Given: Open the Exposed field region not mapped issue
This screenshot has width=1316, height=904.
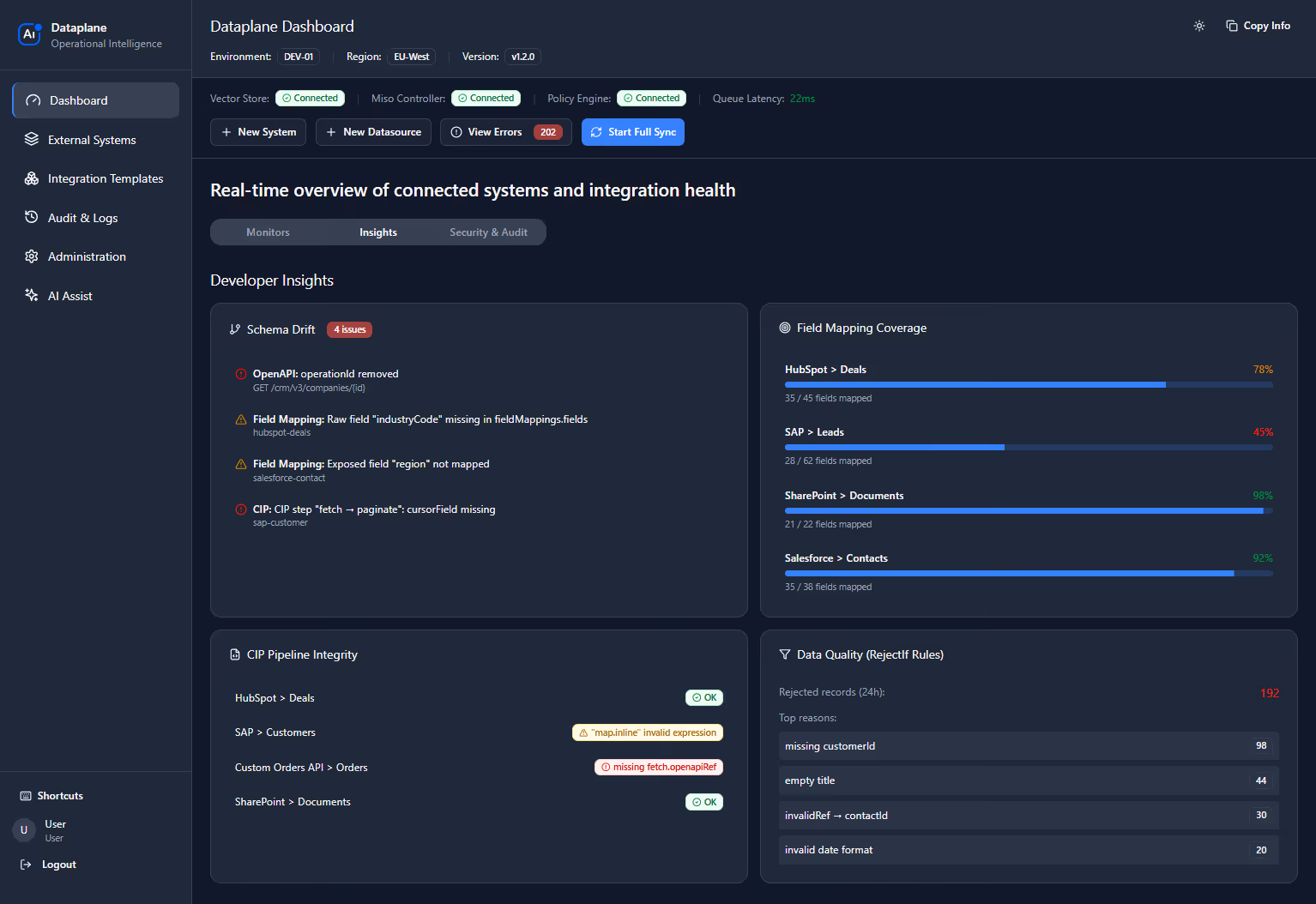Looking at the screenshot, I should [x=479, y=470].
